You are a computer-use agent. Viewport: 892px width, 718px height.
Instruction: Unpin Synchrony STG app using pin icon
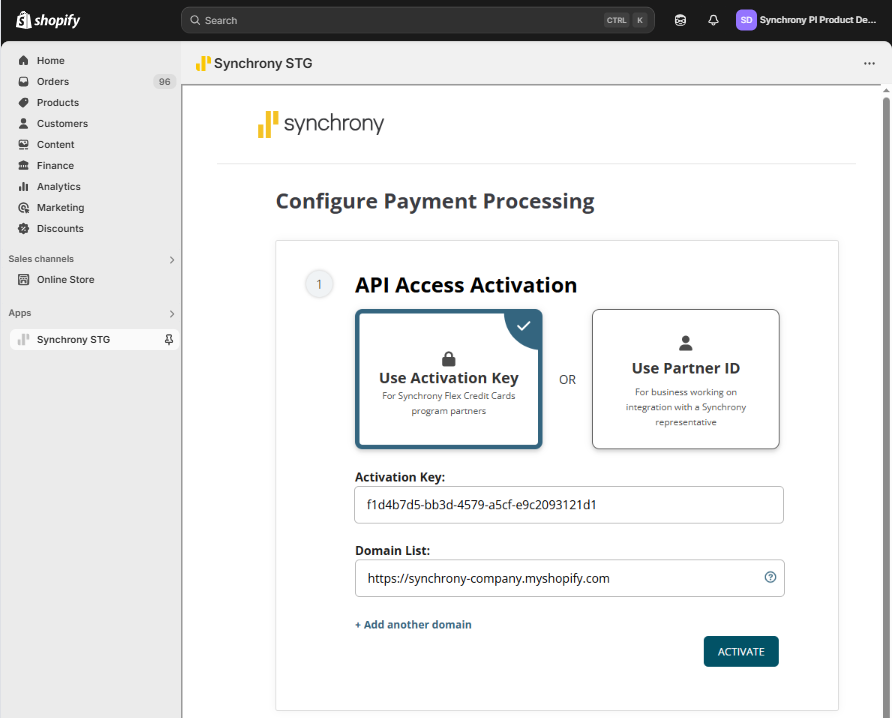(x=169, y=340)
